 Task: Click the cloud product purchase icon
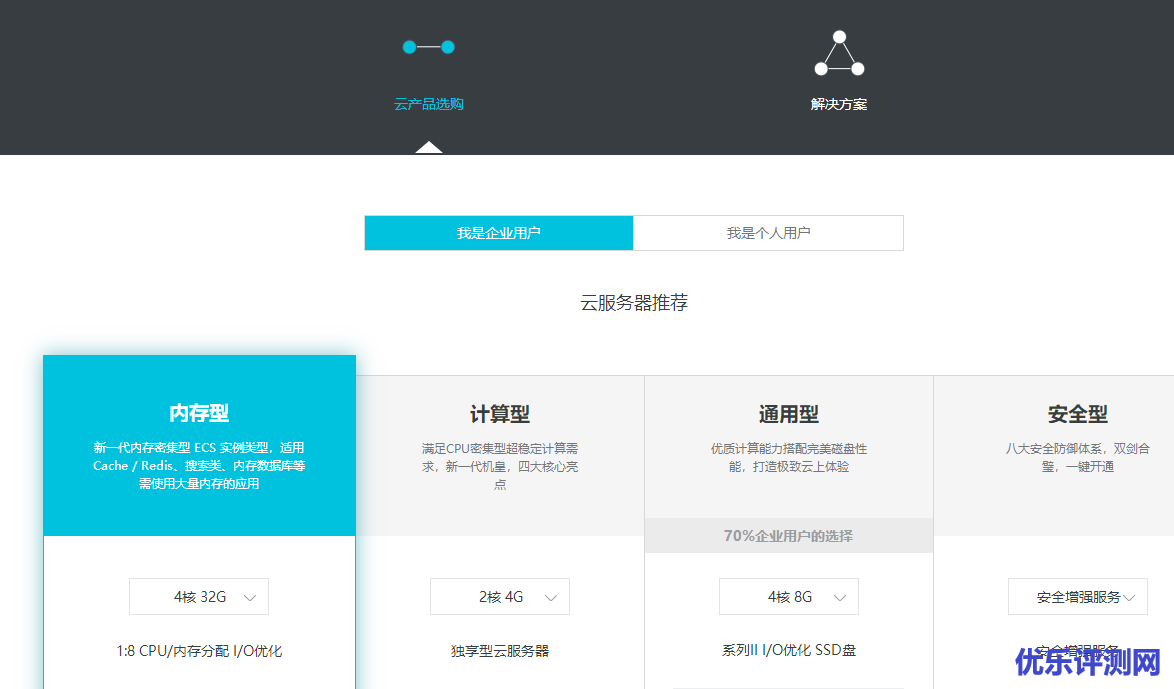coord(428,47)
